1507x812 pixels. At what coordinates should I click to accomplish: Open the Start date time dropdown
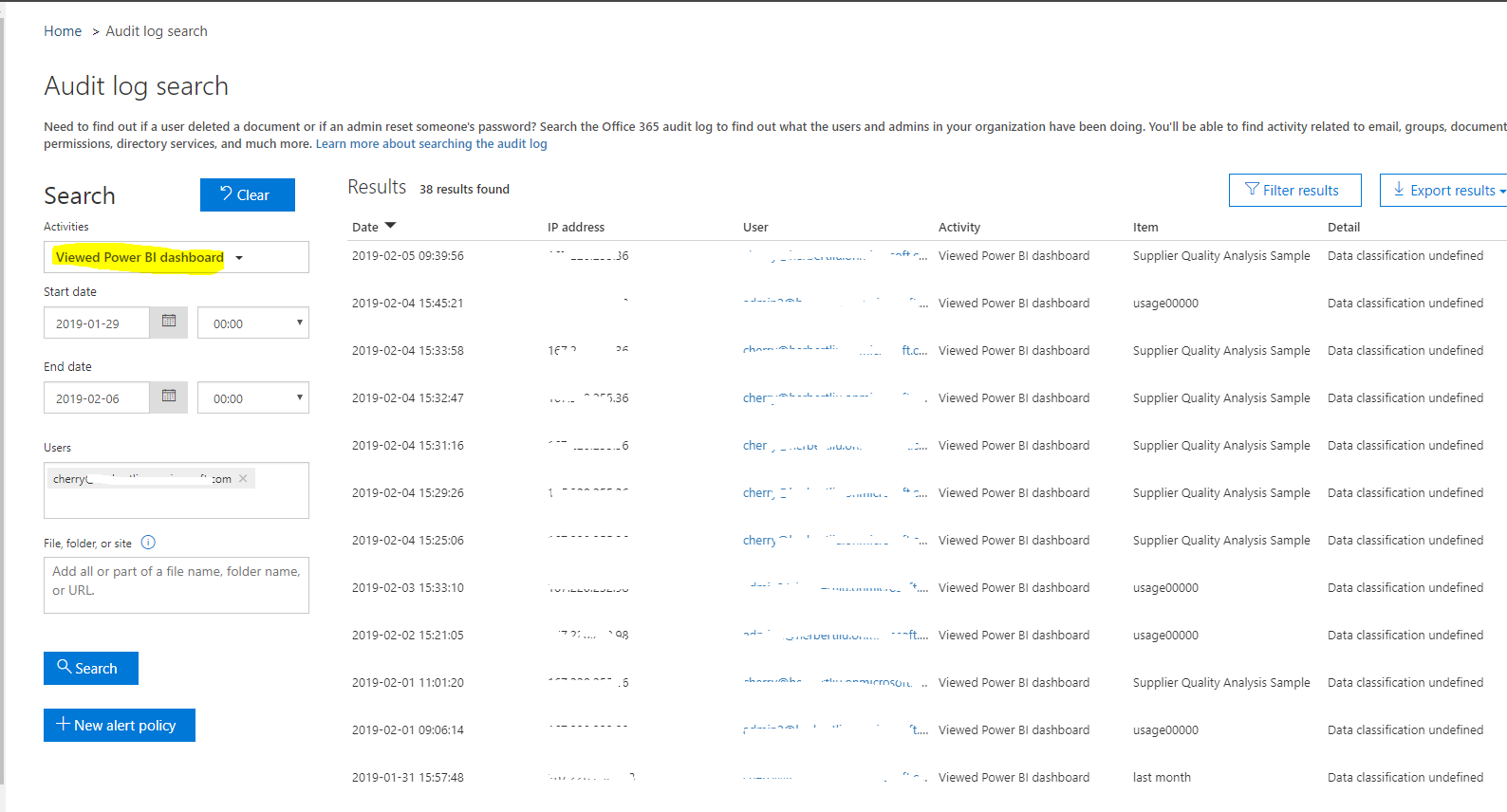pos(253,323)
